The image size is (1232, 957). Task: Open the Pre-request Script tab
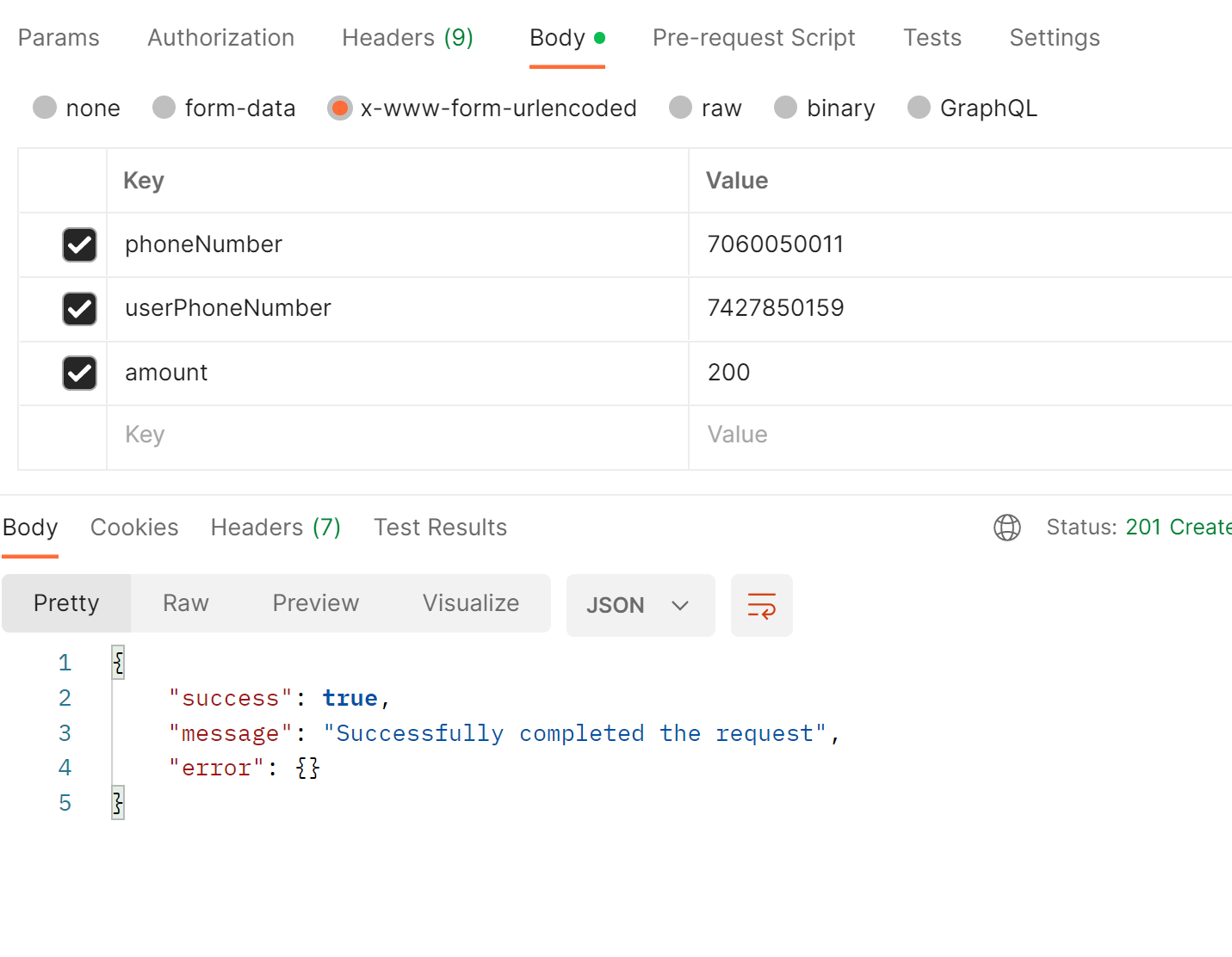pyautogui.click(x=753, y=38)
